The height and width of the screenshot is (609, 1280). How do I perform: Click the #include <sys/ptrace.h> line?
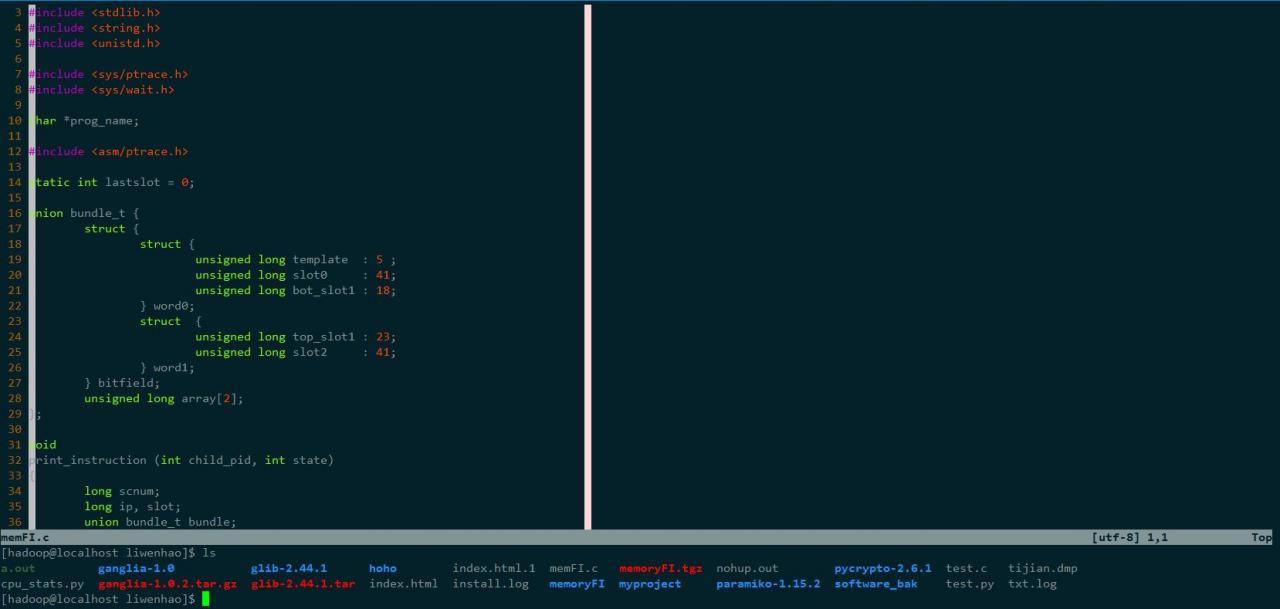[108, 74]
